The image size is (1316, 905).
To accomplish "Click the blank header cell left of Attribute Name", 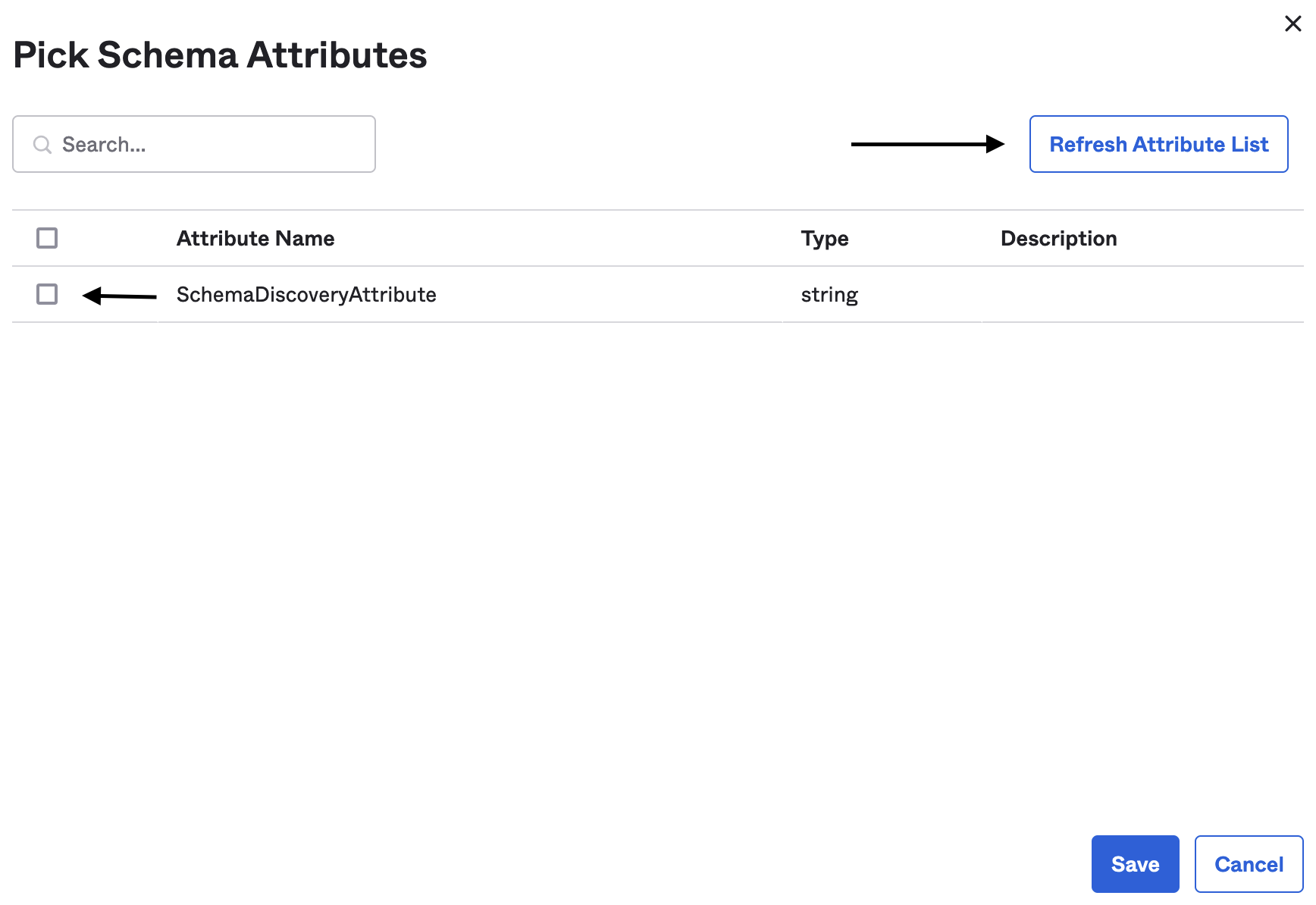I will [114, 239].
